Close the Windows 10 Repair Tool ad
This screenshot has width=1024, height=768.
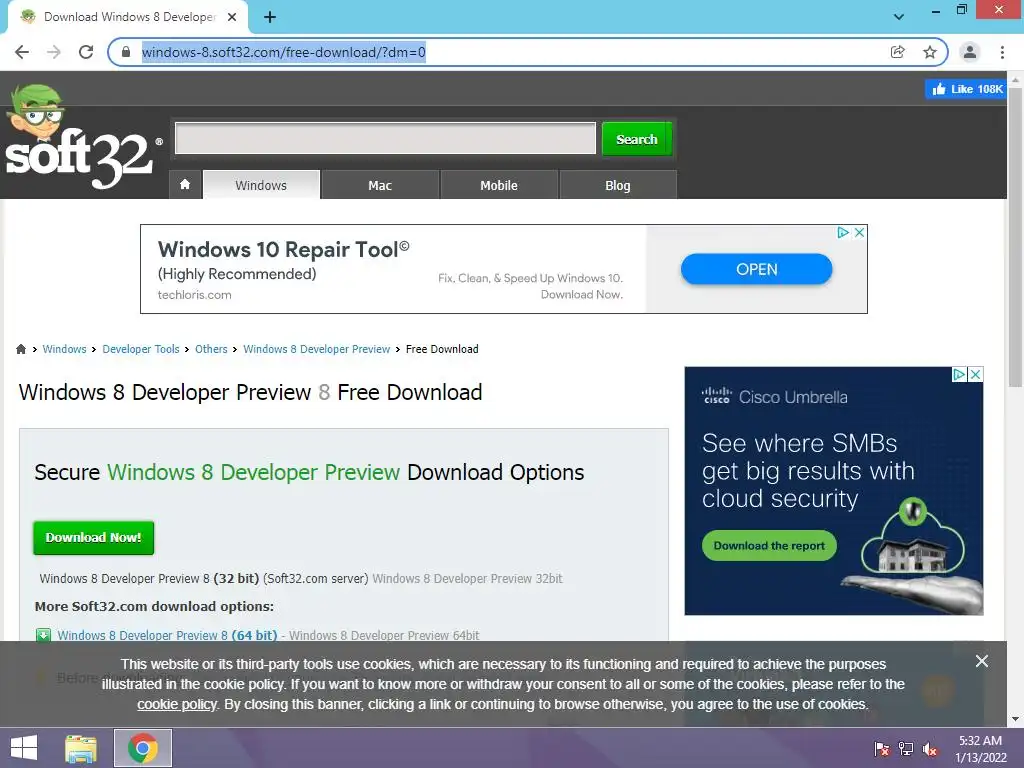click(x=859, y=232)
